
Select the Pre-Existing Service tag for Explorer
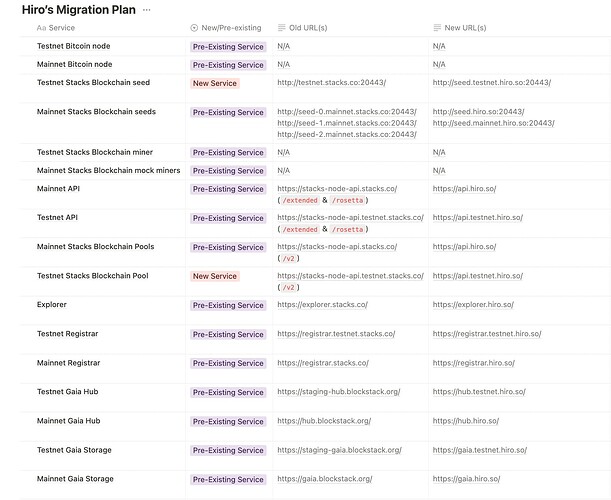pos(228,305)
